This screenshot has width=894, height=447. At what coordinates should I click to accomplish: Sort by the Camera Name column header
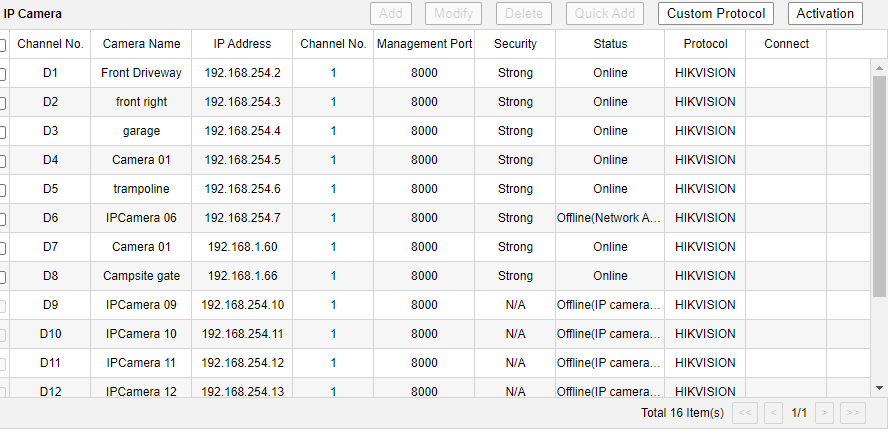tap(142, 44)
